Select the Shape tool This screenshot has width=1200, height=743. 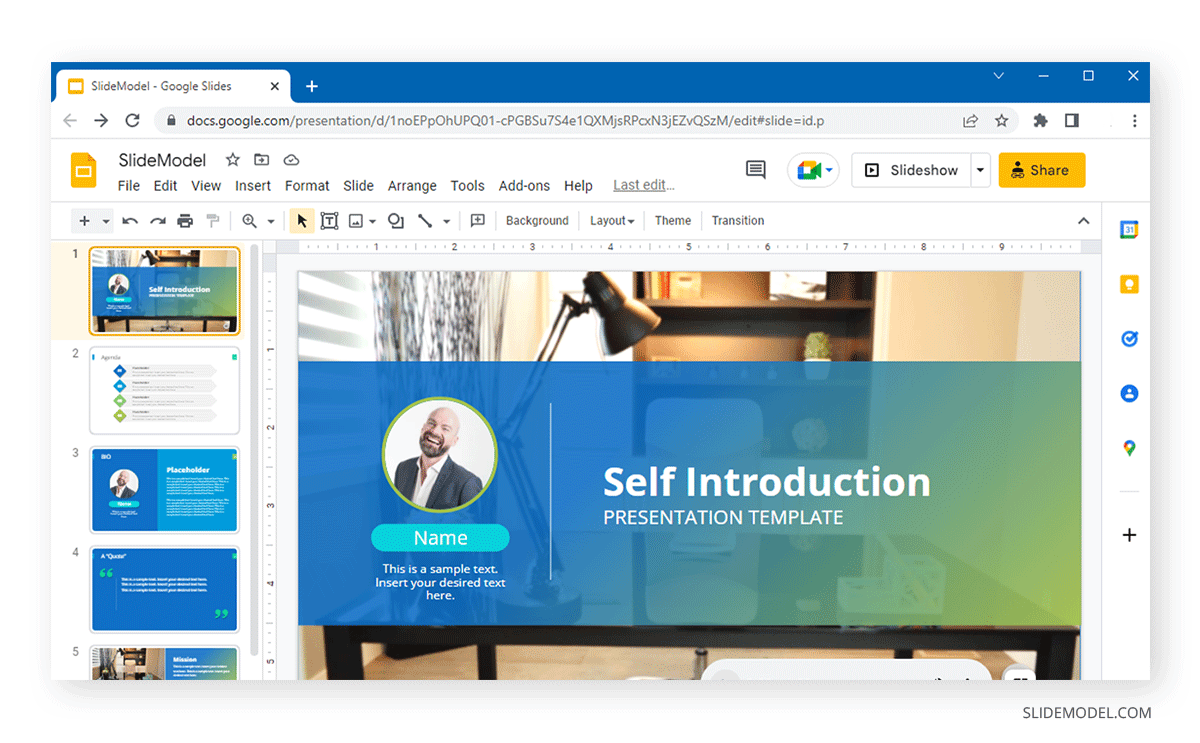pyautogui.click(x=394, y=220)
